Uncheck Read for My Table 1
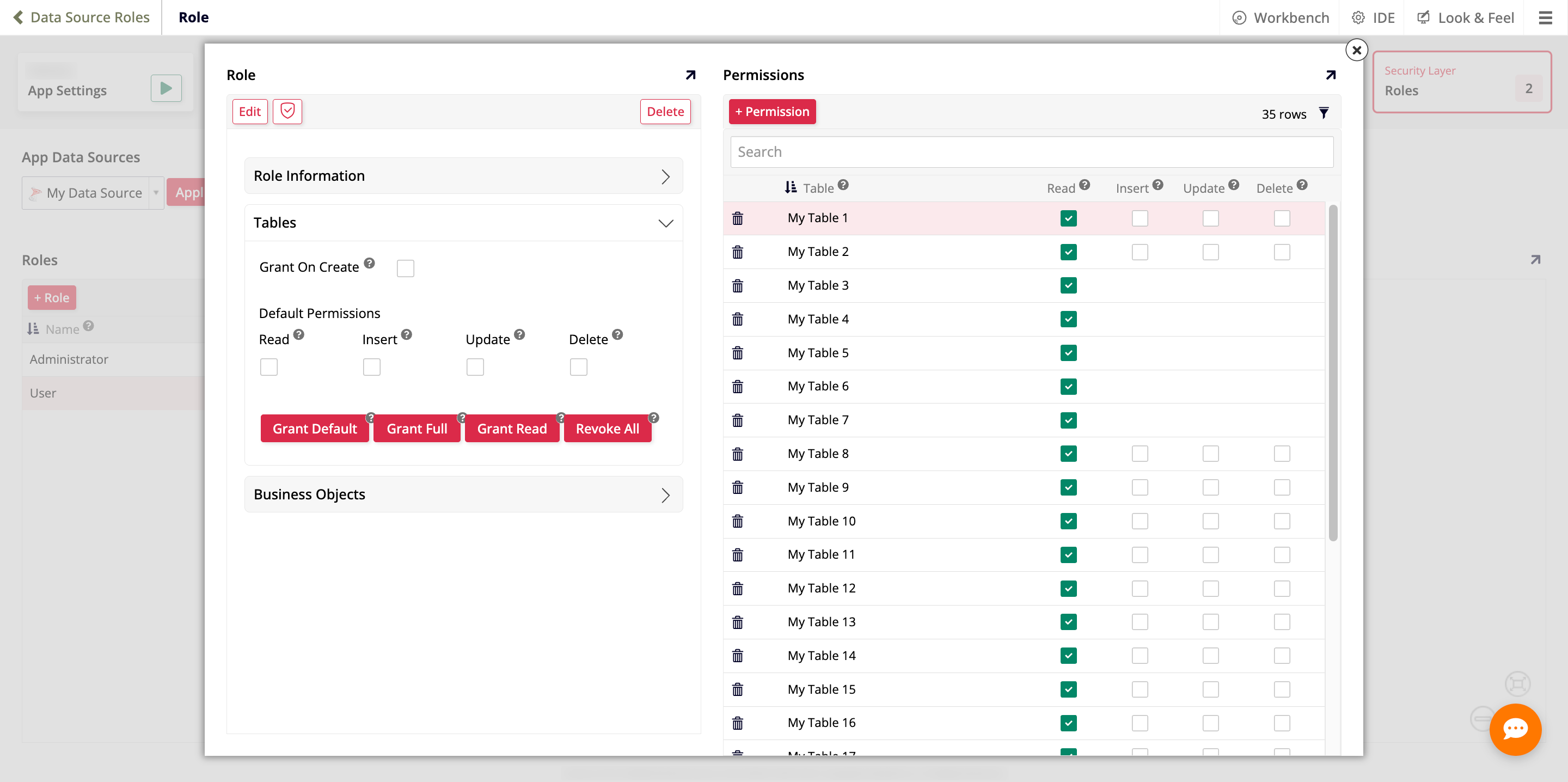1568x782 pixels. pos(1068,218)
